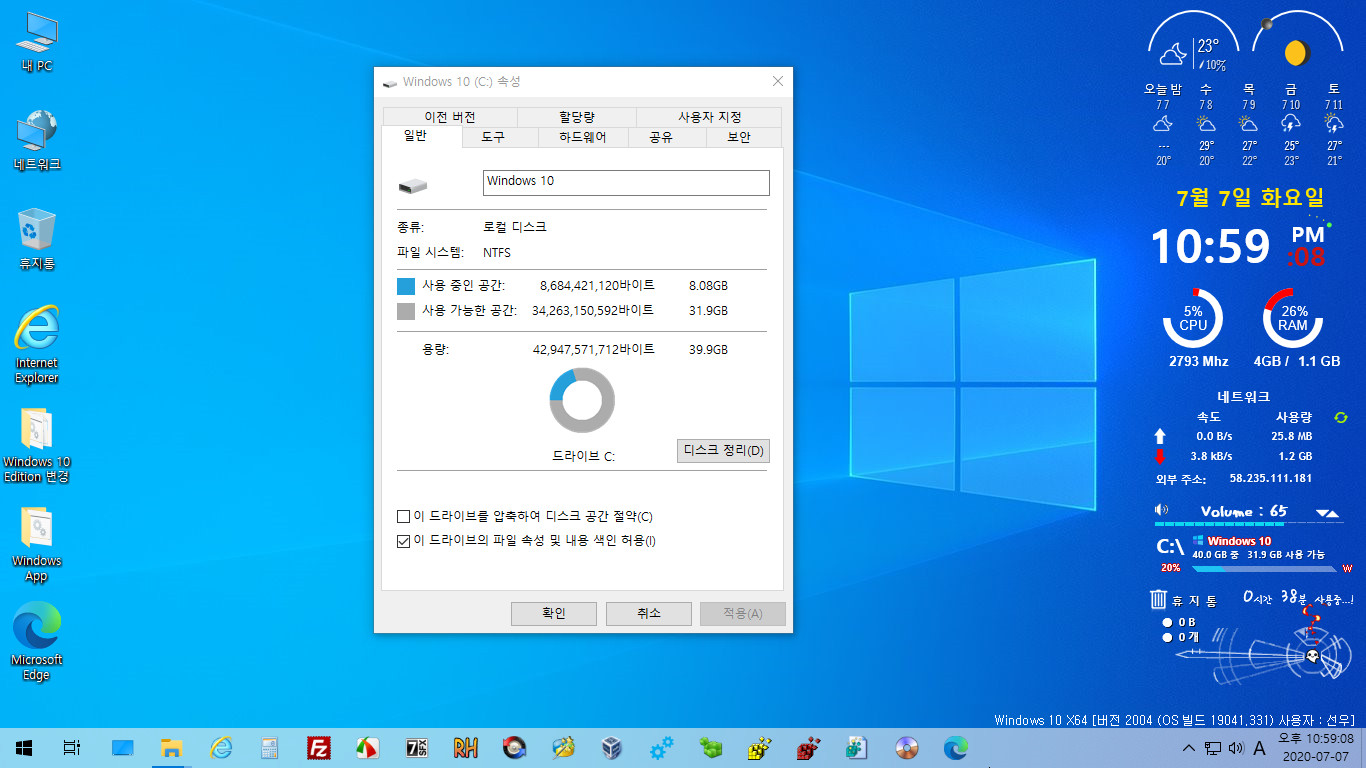The image size is (1366, 768).
Task: Switch to the 하드웨어 tab
Action: click(x=582, y=138)
